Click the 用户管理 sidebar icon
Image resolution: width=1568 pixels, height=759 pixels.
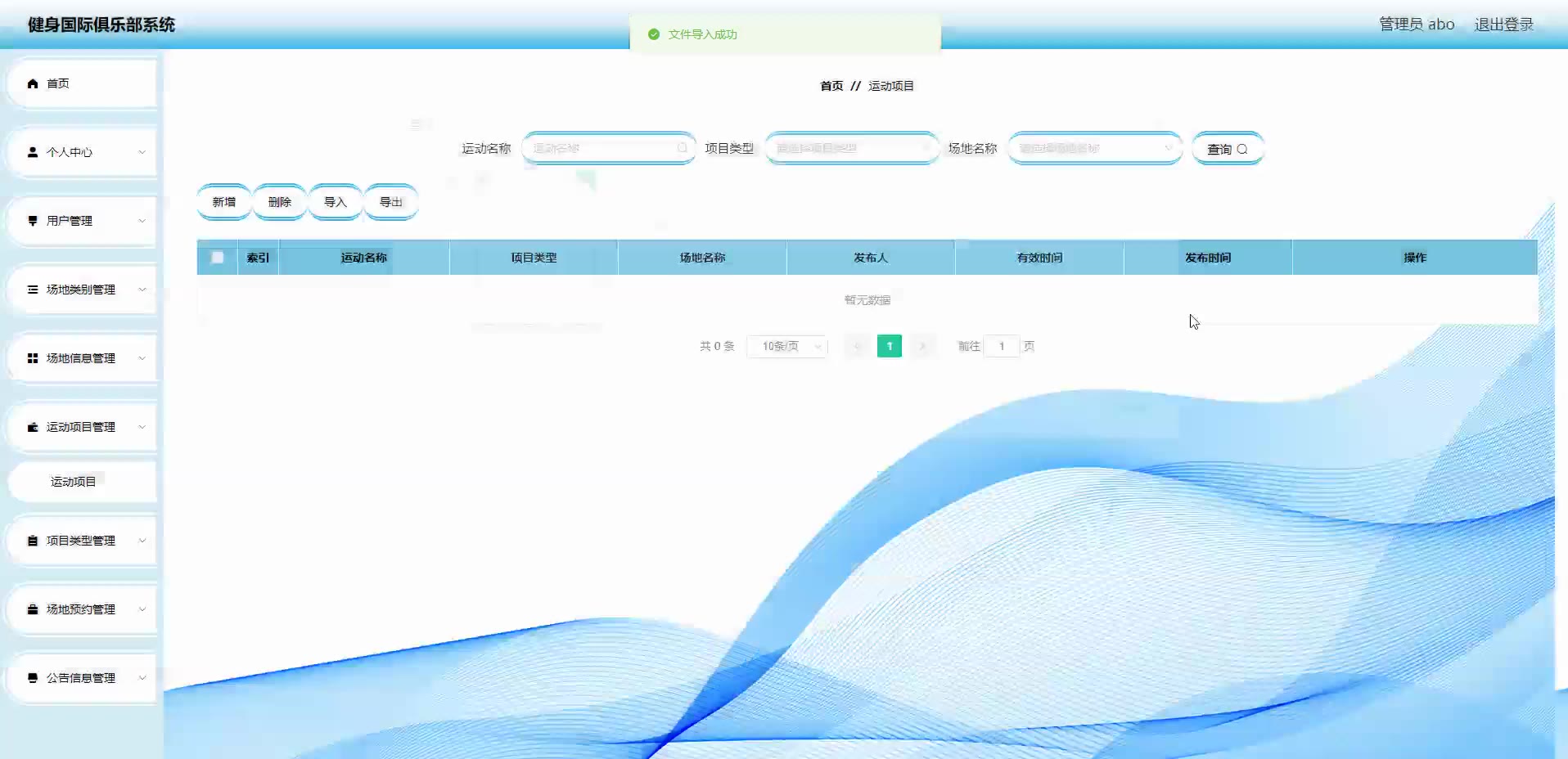(x=33, y=221)
